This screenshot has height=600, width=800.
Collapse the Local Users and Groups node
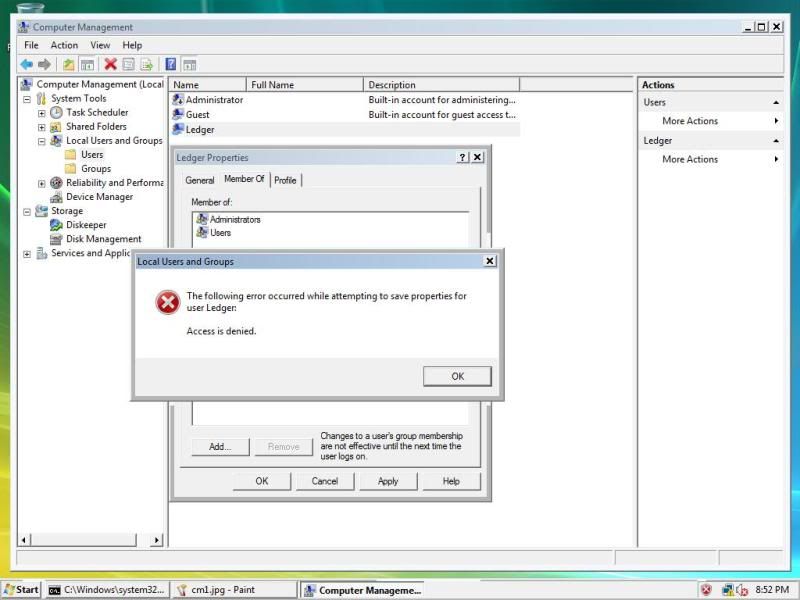(42, 141)
